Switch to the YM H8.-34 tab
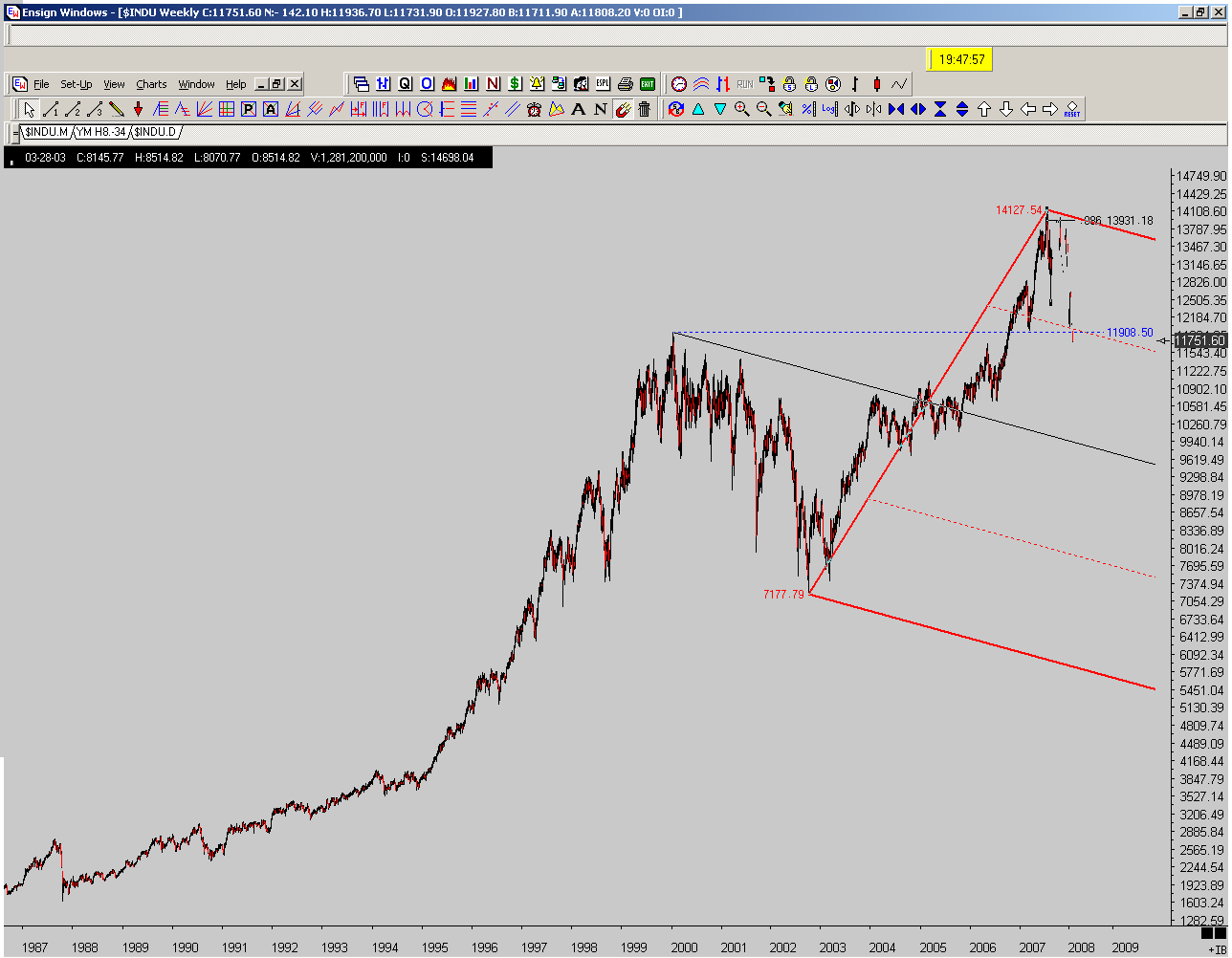This screenshot has height=958, width=1232. pyautogui.click(x=101, y=132)
